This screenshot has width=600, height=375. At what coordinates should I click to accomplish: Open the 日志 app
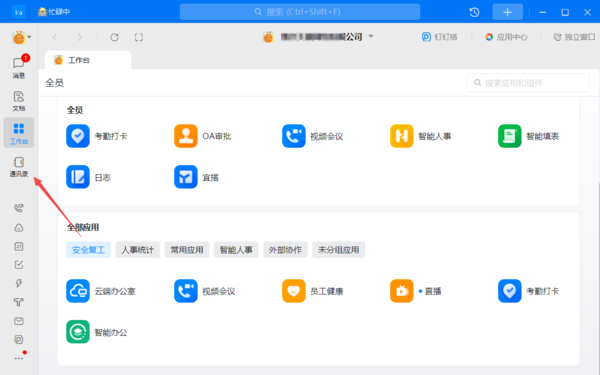click(x=88, y=177)
